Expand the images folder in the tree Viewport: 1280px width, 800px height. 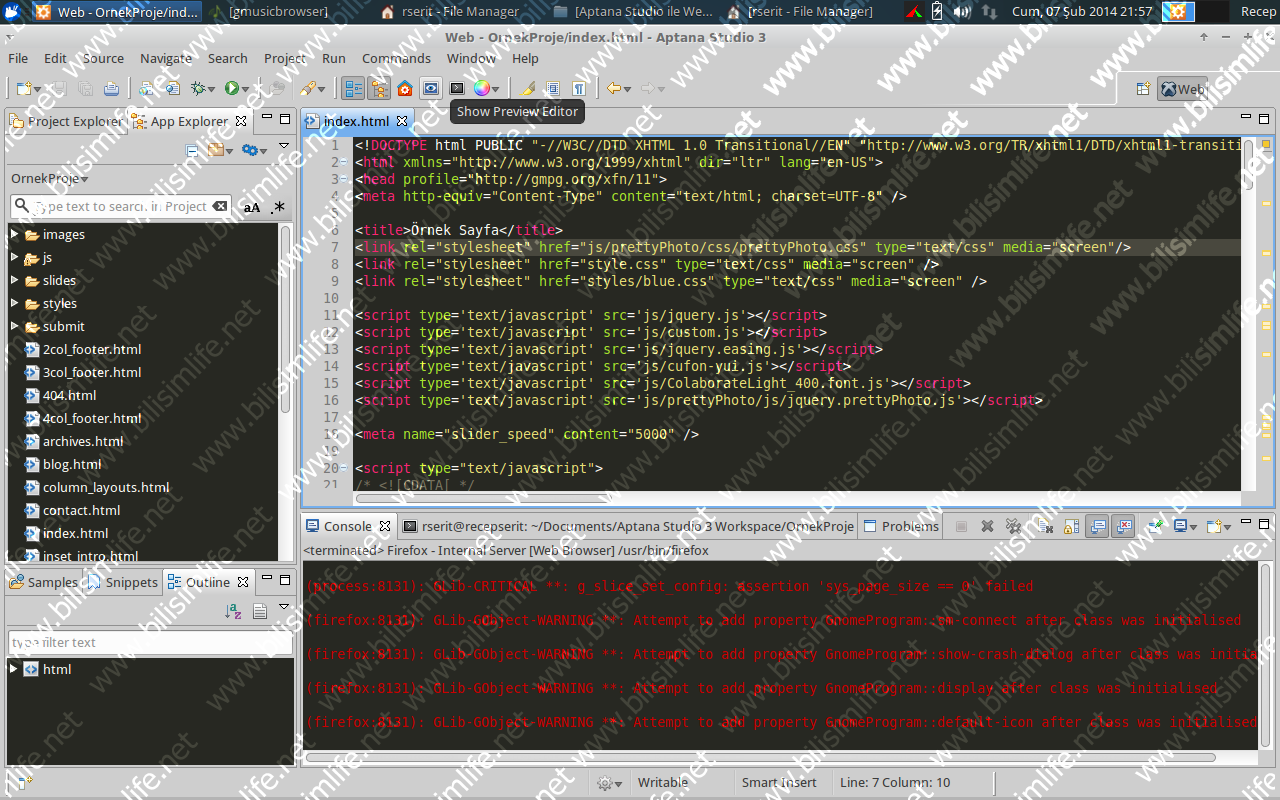pyautogui.click(x=15, y=235)
